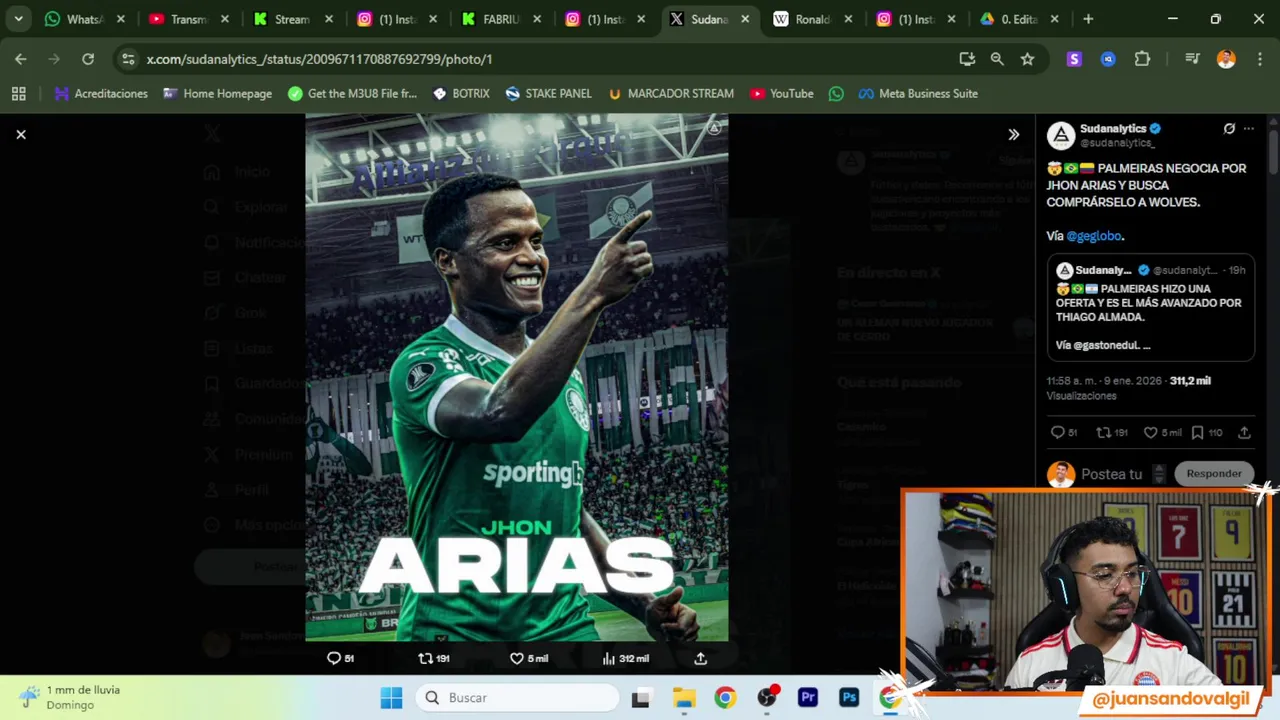Click the 311,2 mil Visualizaciones text
Image resolution: width=1280 pixels, height=720 pixels.
[x=1129, y=388]
